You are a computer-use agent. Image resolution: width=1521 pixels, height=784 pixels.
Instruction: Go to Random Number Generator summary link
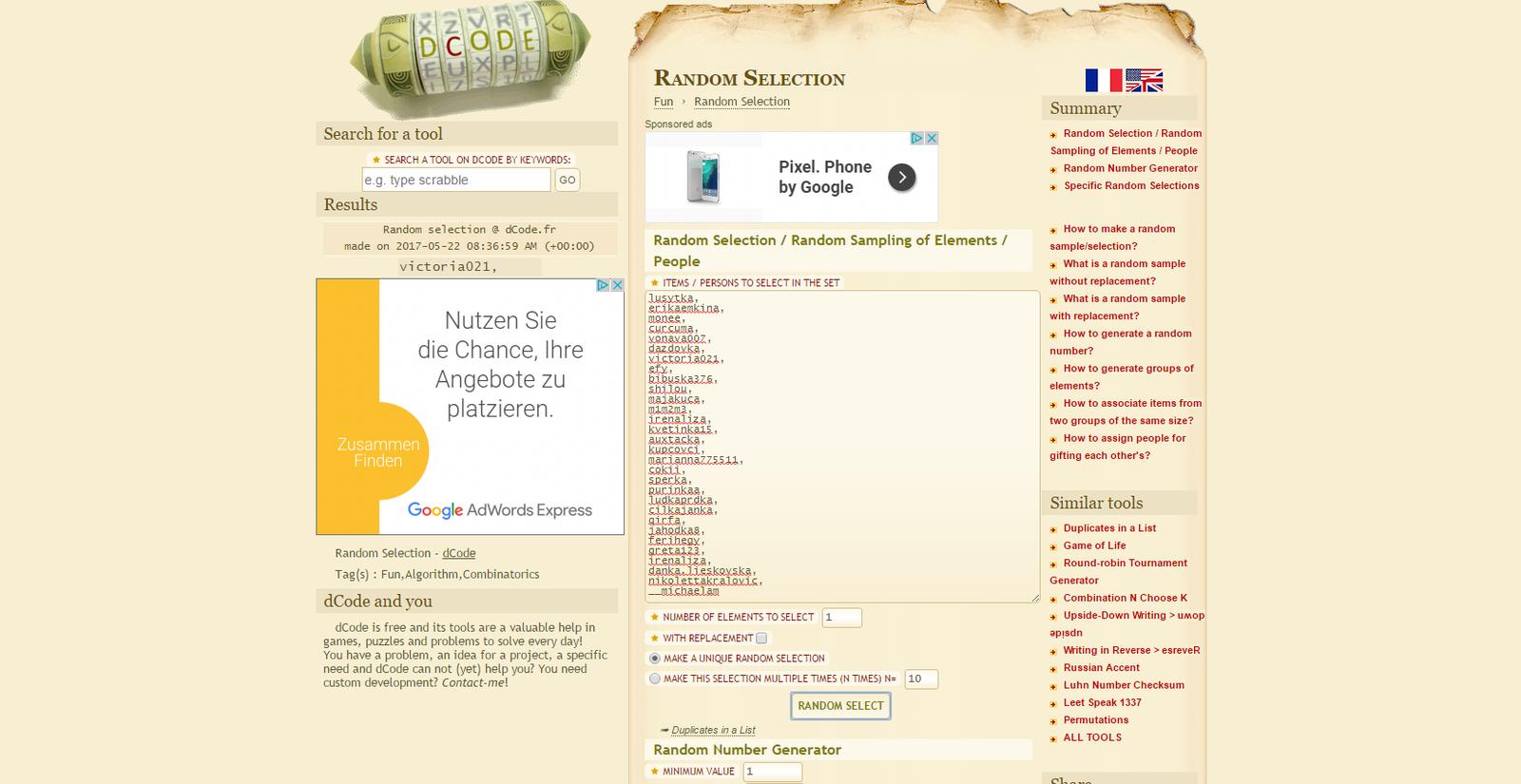click(1129, 168)
